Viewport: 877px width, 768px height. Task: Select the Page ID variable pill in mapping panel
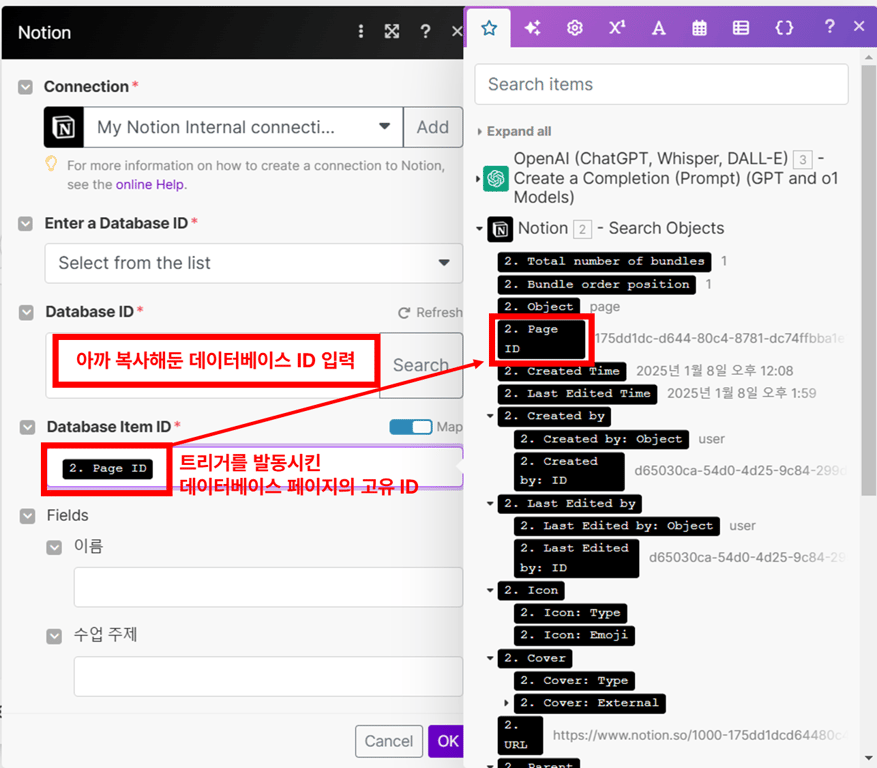coord(541,339)
